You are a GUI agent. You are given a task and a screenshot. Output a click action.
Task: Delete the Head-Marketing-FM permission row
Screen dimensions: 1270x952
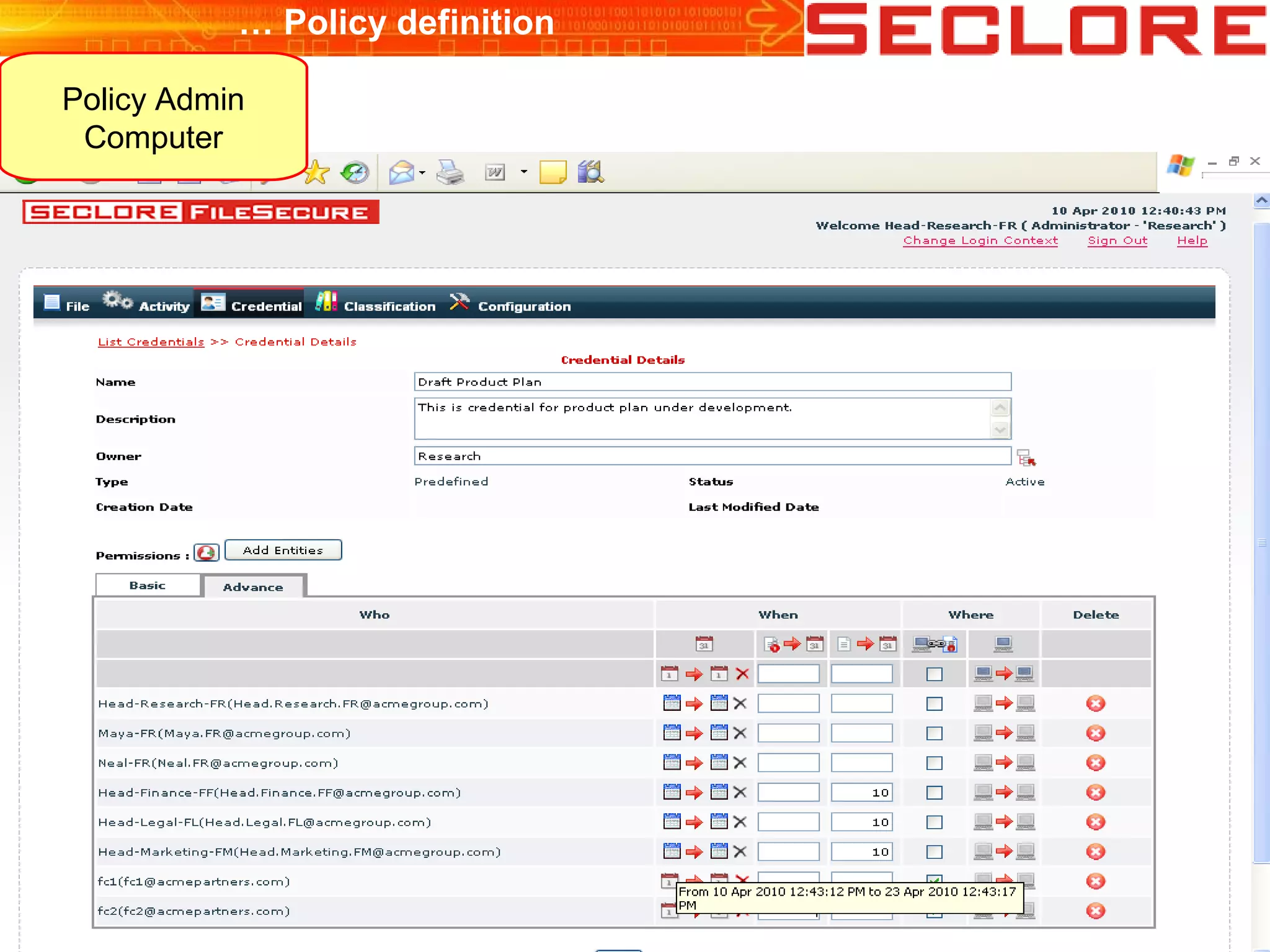point(1096,852)
